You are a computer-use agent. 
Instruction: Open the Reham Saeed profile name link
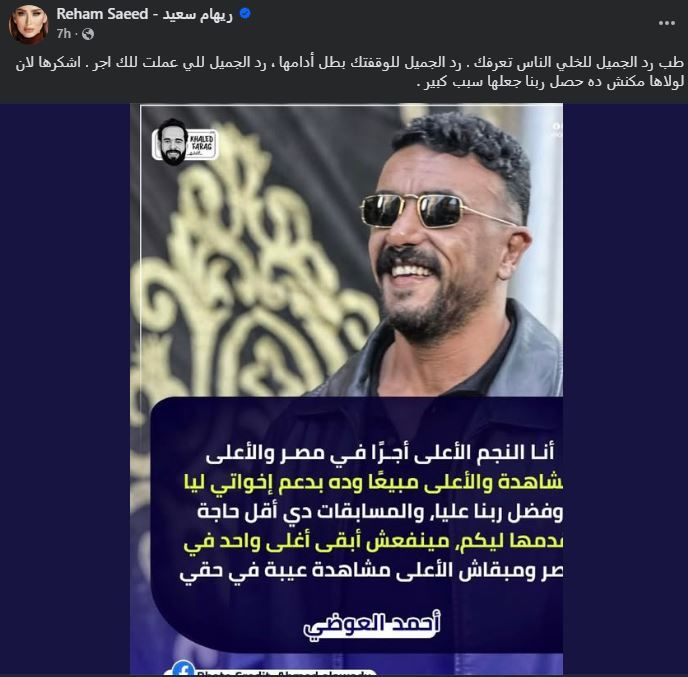coord(102,14)
